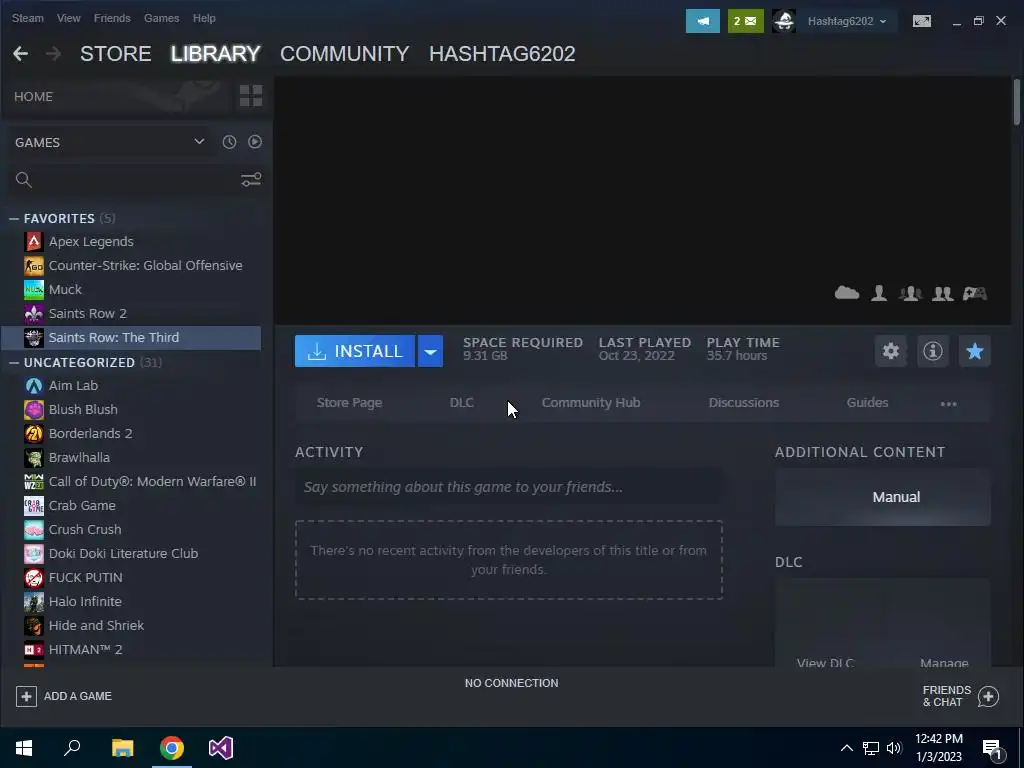Open game settings gear icon

891,351
